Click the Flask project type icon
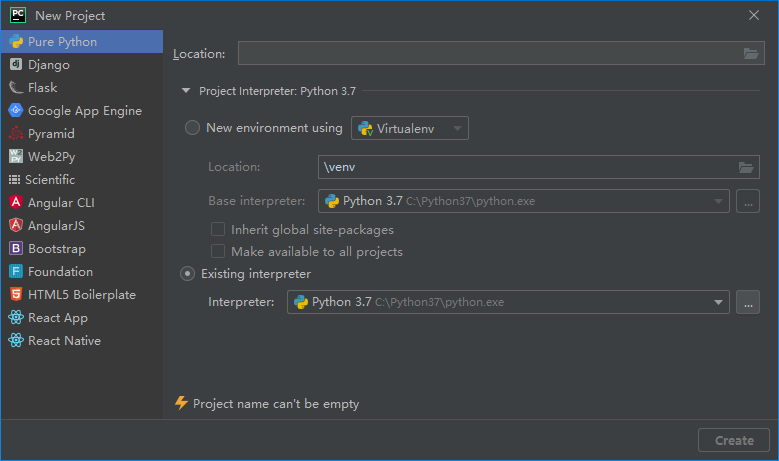 pos(16,88)
